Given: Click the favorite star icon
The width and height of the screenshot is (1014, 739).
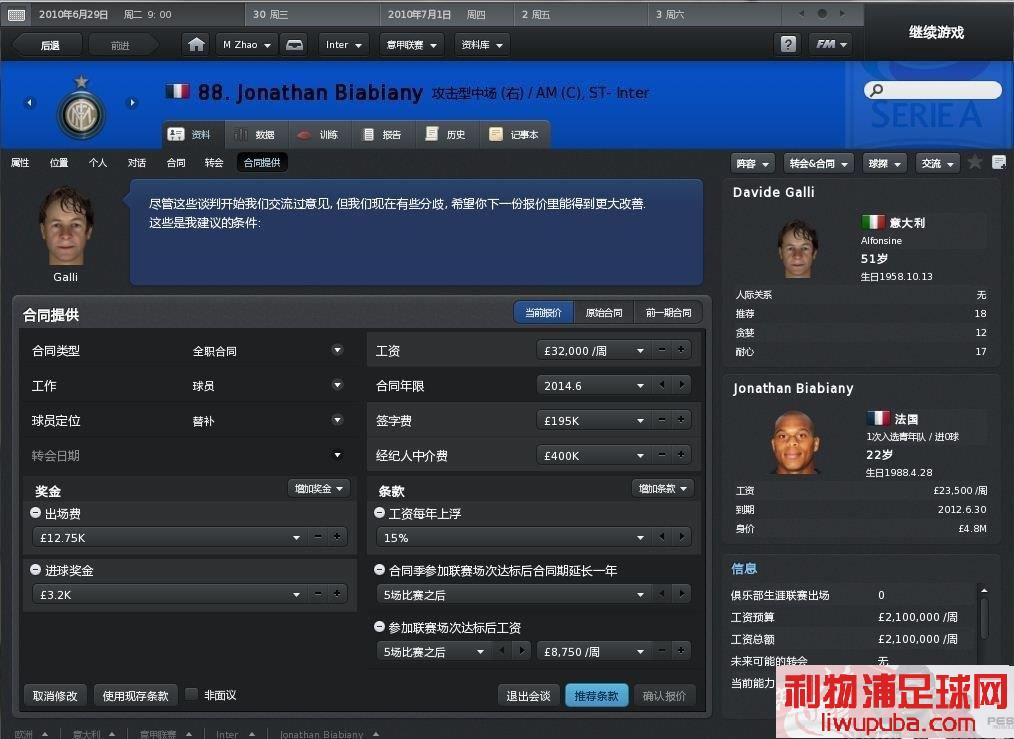Looking at the screenshot, I should 975,162.
